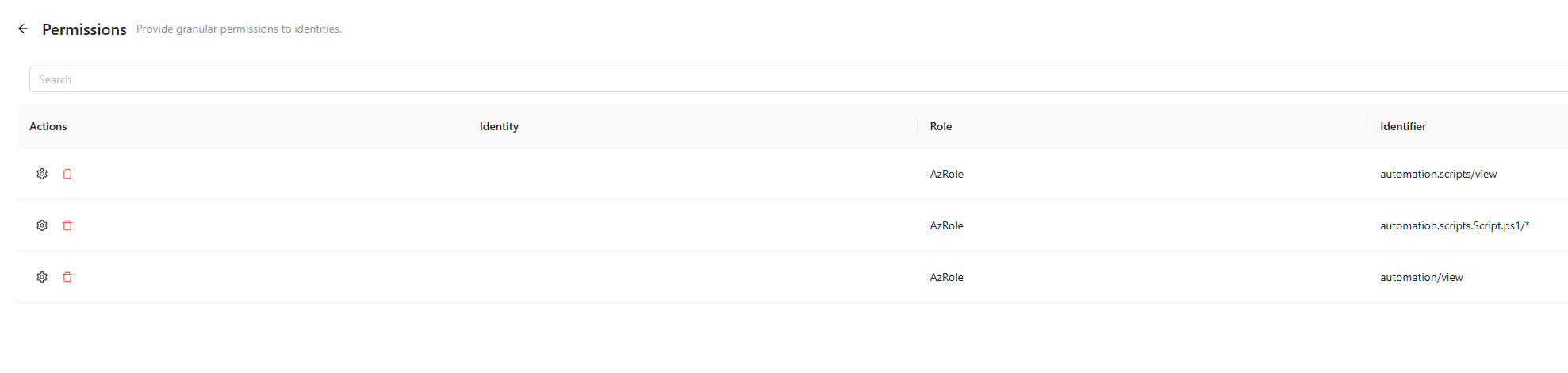The height and width of the screenshot is (373, 1568).
Task: Open settings for the automation.scripts/view permission
Action: tap(42, 174)
